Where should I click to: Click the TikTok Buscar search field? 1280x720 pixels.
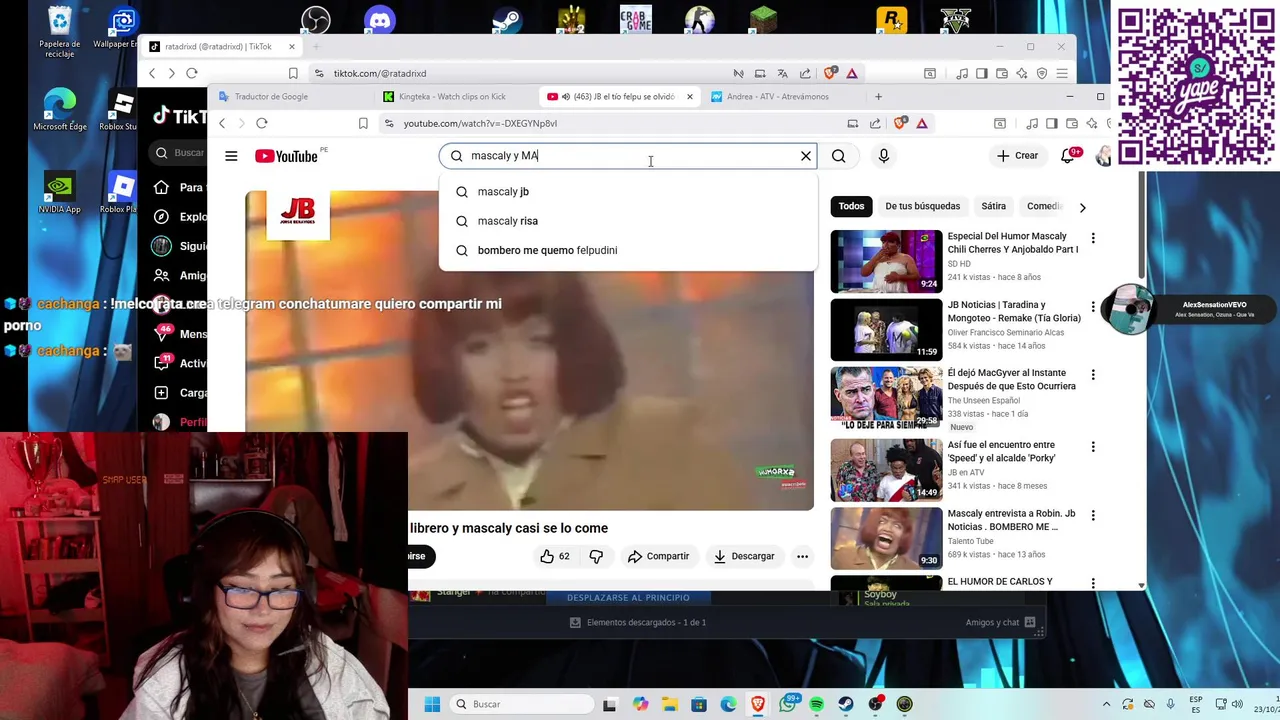181,153
